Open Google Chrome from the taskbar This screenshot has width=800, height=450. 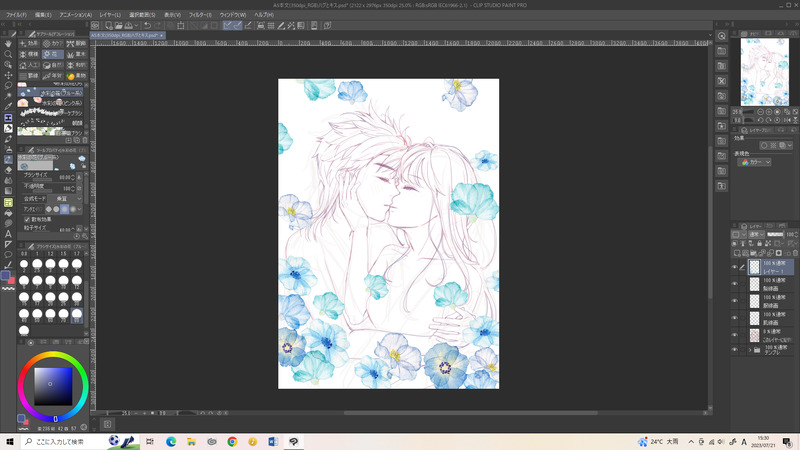coord(232,441)
